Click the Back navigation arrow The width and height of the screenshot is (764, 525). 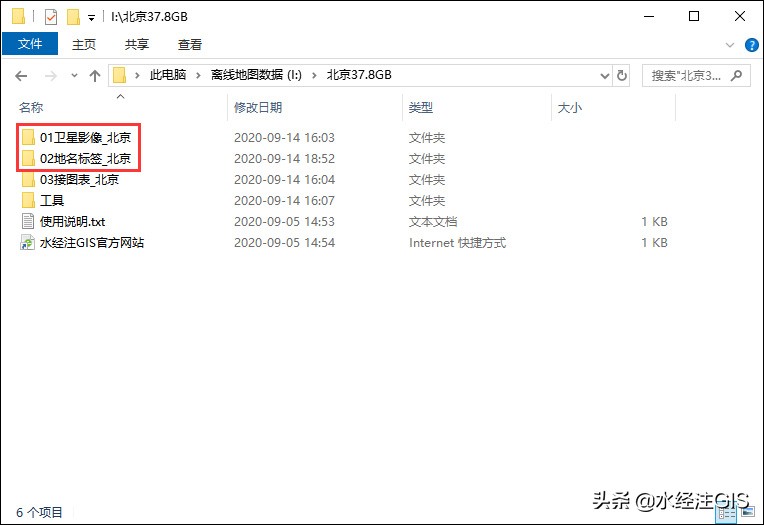point(21,76)
